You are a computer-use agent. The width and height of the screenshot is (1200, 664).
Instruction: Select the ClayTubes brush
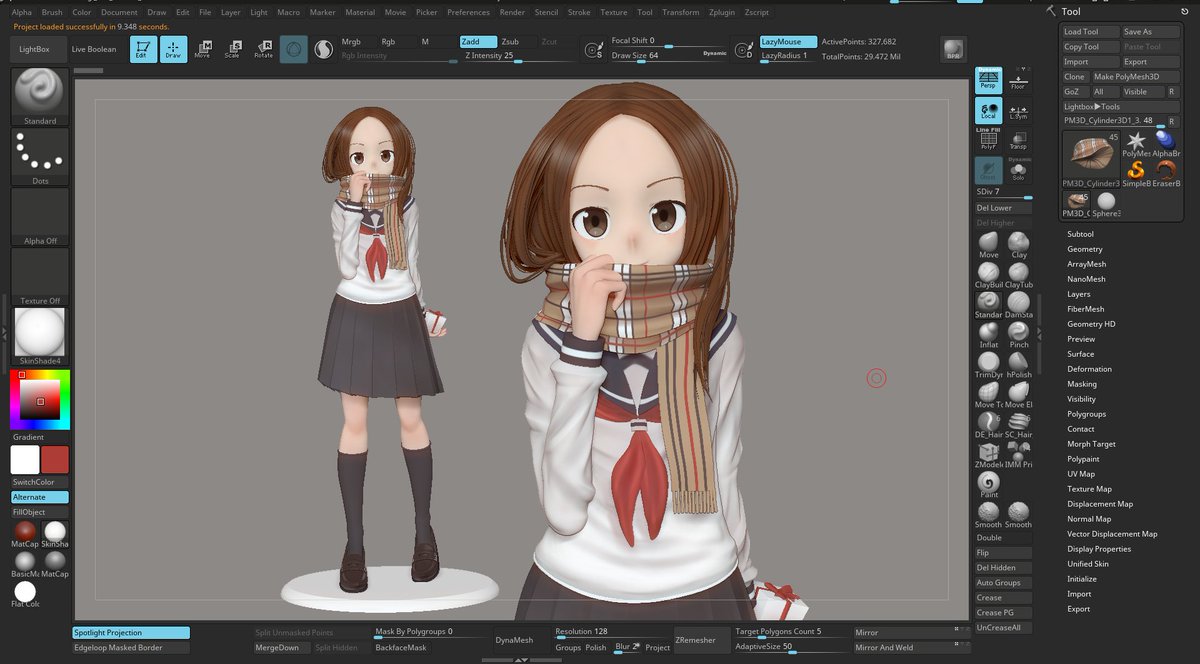1018,274
